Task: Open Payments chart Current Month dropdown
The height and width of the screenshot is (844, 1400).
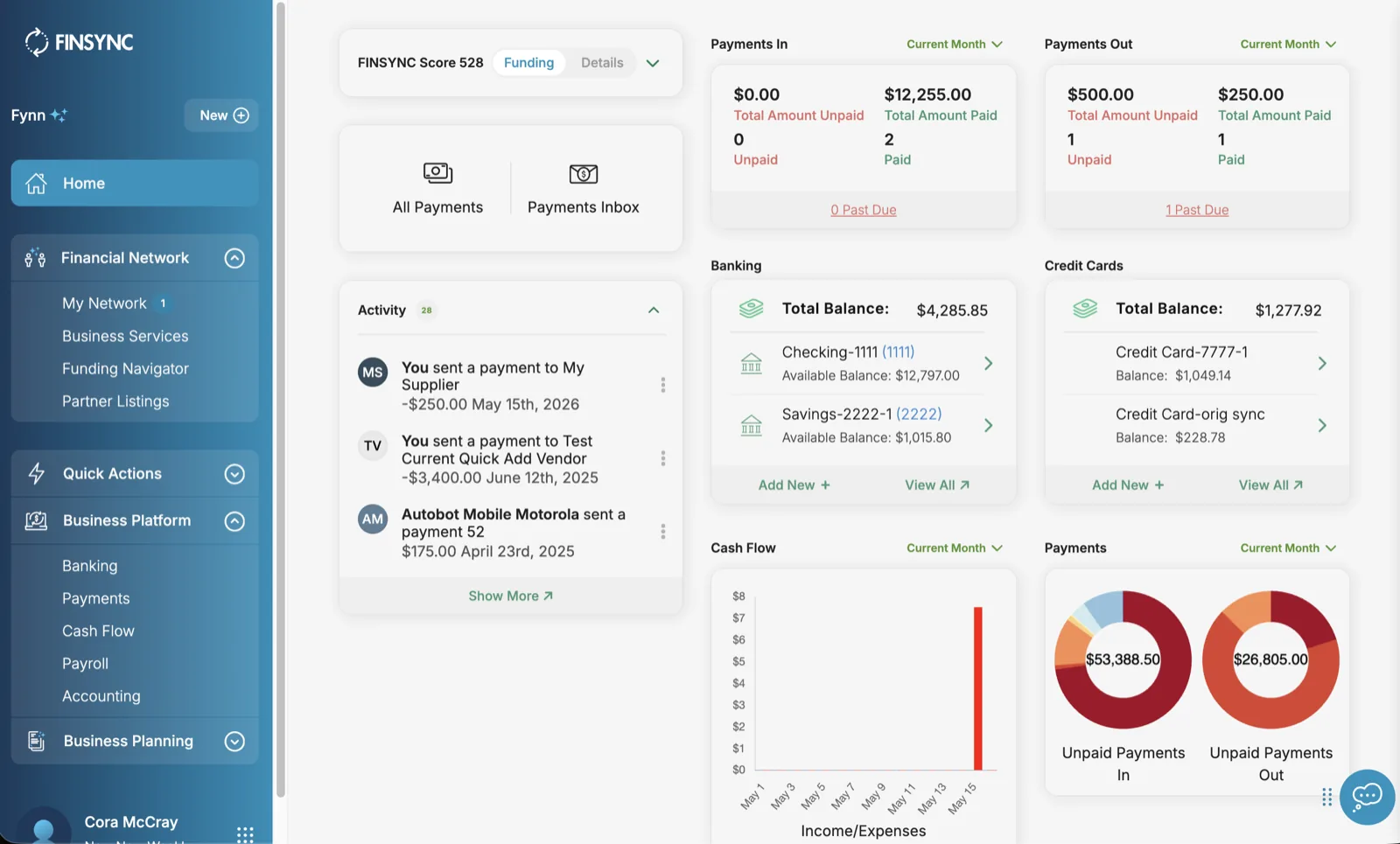Action: (1288, 548)
